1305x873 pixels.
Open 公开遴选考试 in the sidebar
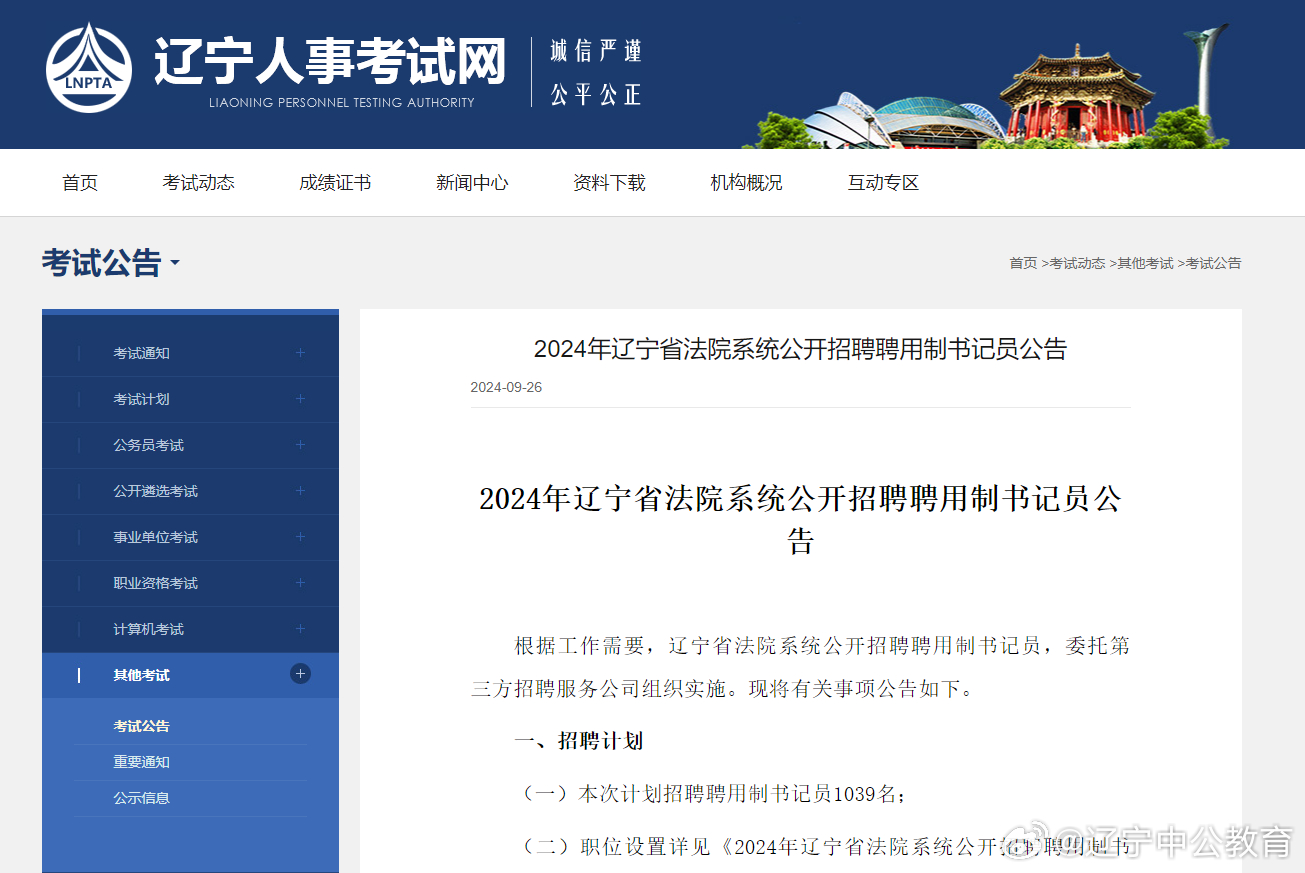coord(155,491)
